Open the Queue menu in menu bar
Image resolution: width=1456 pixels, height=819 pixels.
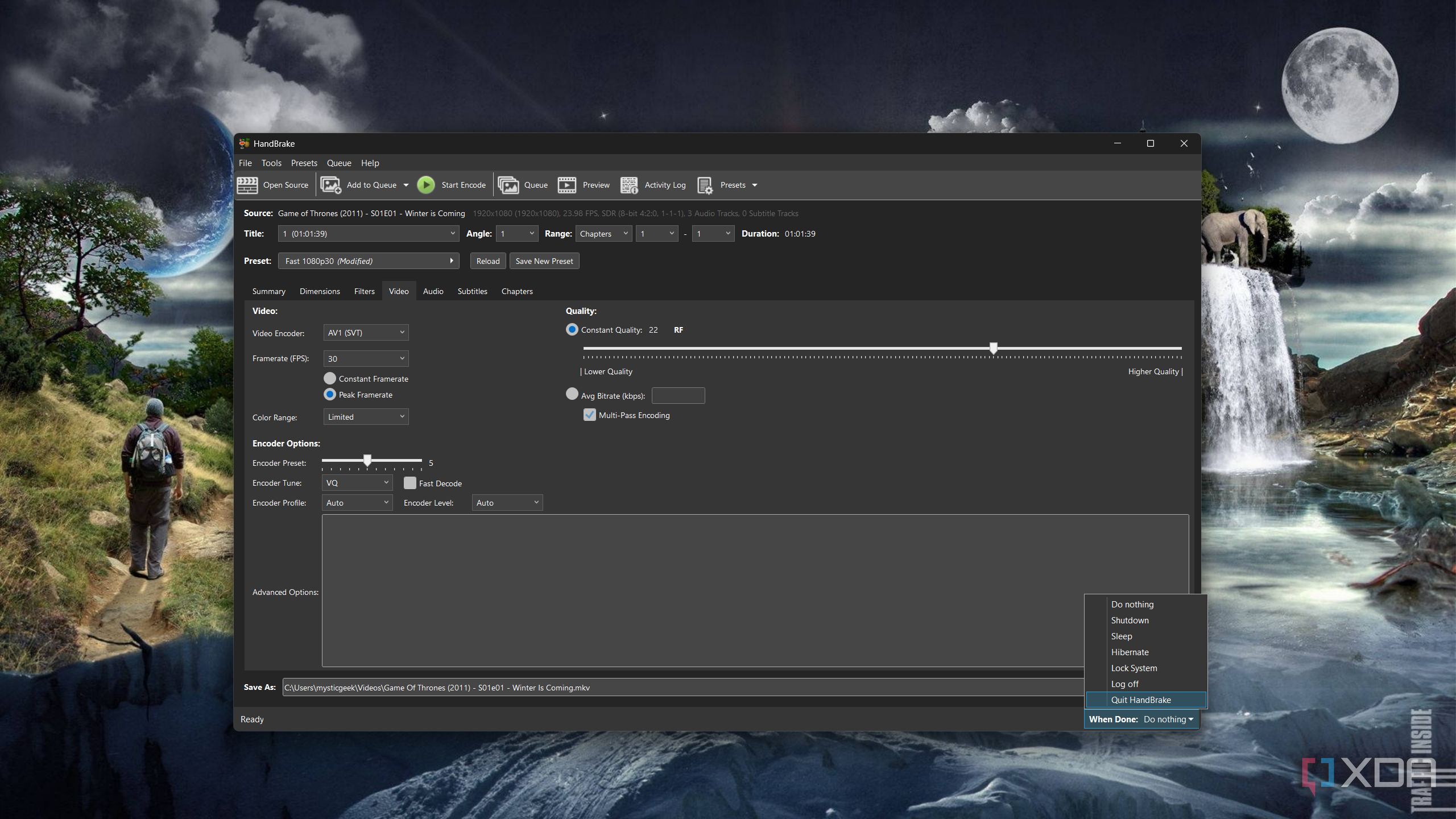point(339,163)
